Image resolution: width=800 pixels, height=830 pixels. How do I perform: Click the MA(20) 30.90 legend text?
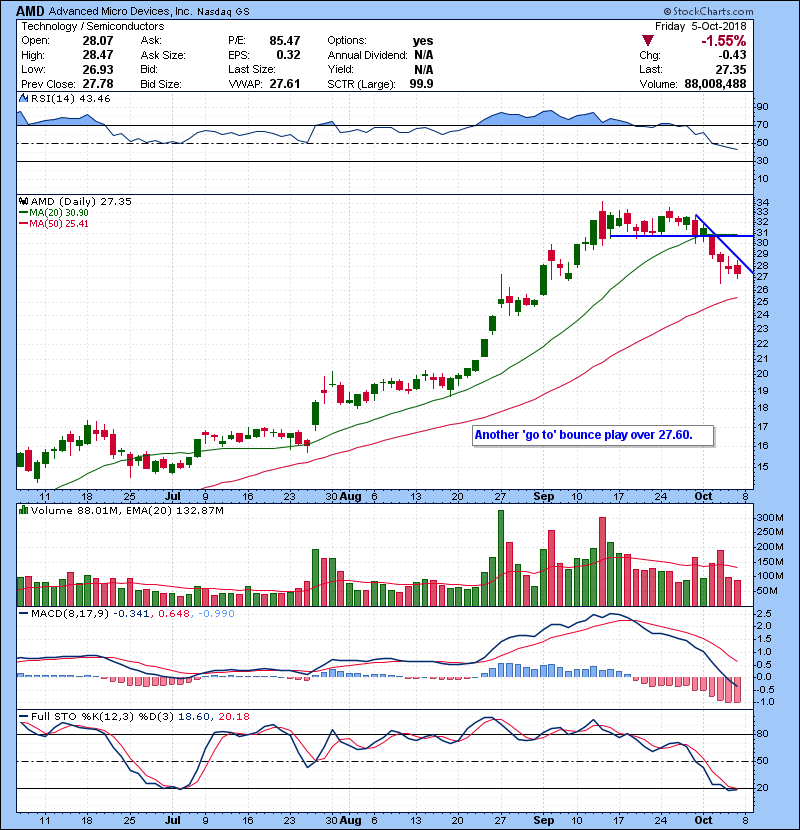coord(59,213)
